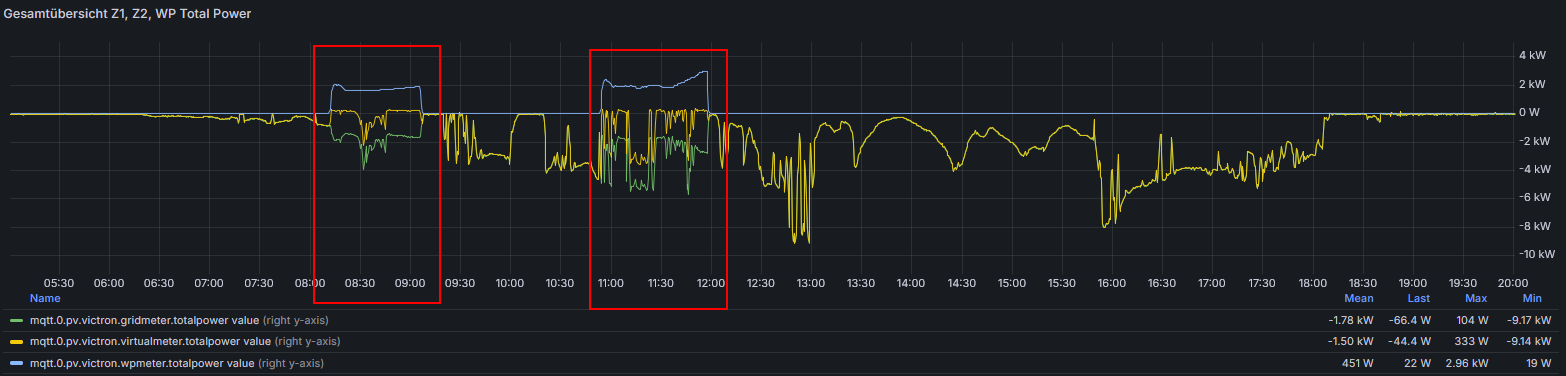Screen dimensions: 1566x376
Task: Open the Gesamtübersicht Z1, Z2, WP Total Power panel title
Action: 128,14
